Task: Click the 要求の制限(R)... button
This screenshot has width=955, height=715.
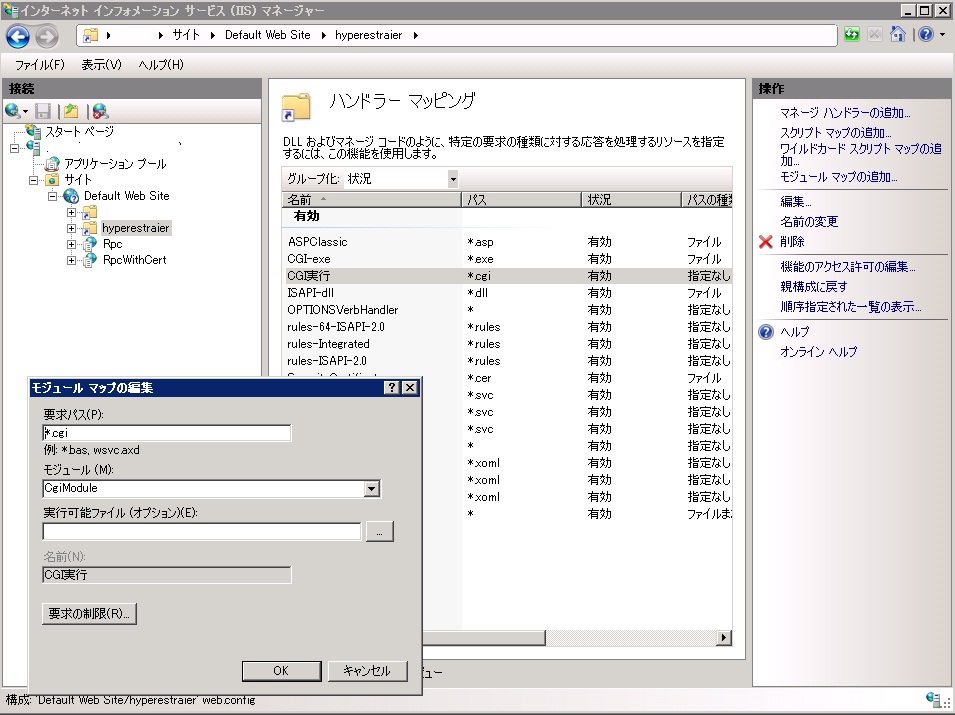Action: (x=90, y=613)
